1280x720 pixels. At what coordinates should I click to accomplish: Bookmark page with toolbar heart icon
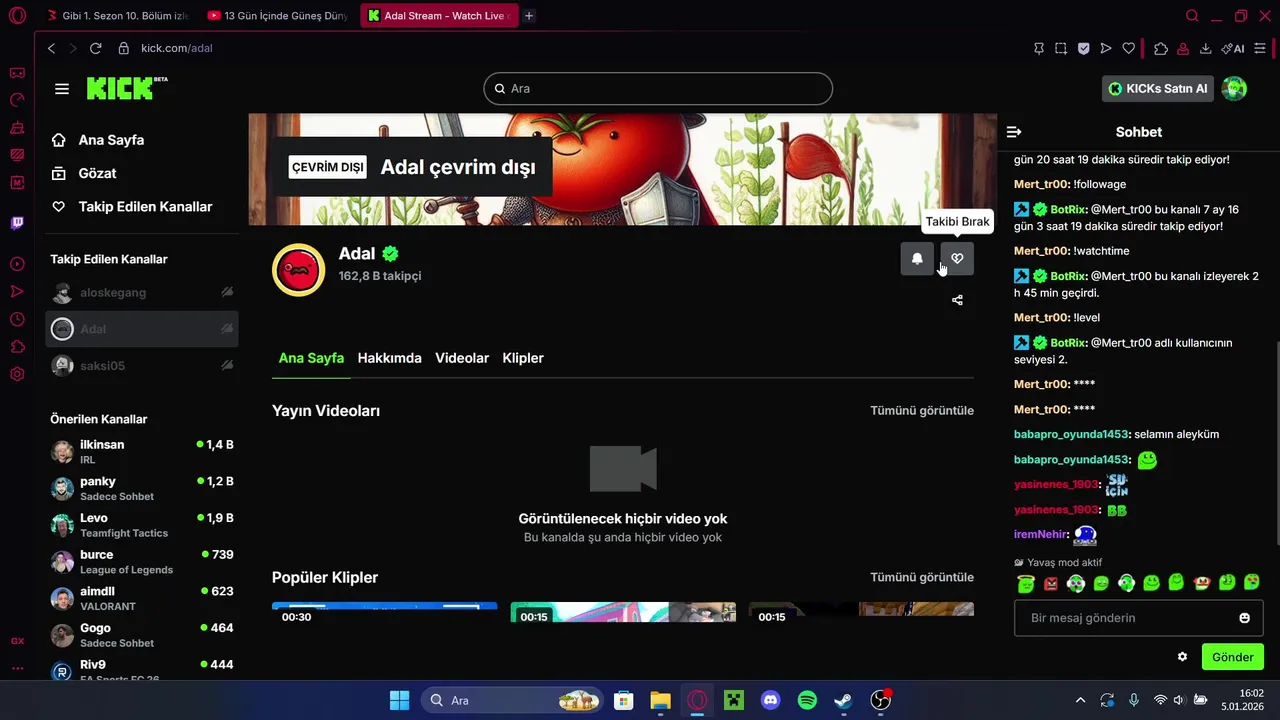[x=1129, y=48]
